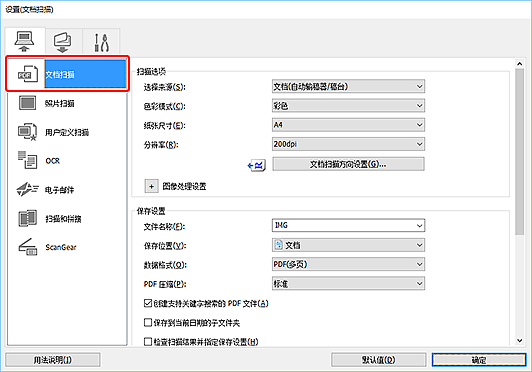532x372 pixels.
Task: Open the 分辨率 200dpi dropdown
Action: (x=348, y=144)
